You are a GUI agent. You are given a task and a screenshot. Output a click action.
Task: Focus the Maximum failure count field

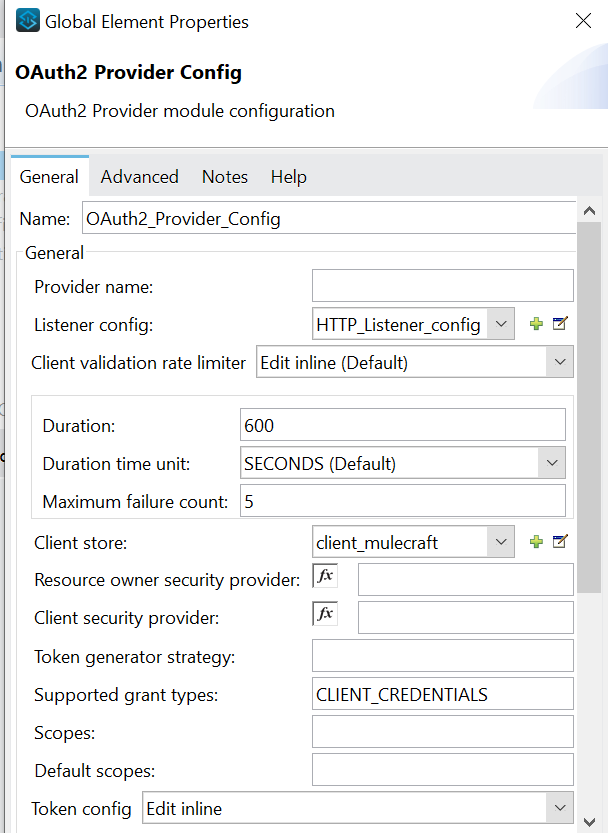[402, 501]
